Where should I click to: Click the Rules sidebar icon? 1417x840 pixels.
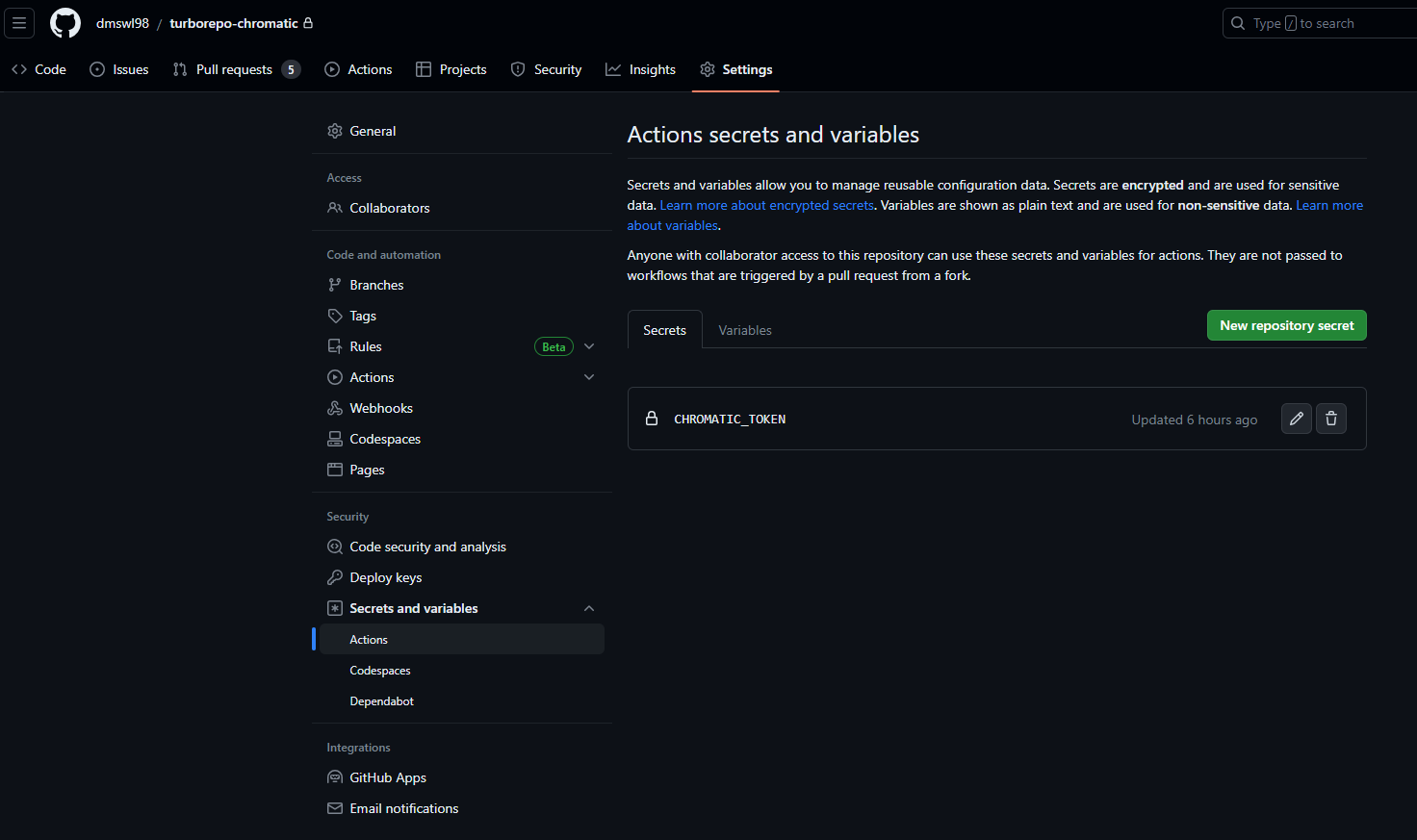point(335,346)
